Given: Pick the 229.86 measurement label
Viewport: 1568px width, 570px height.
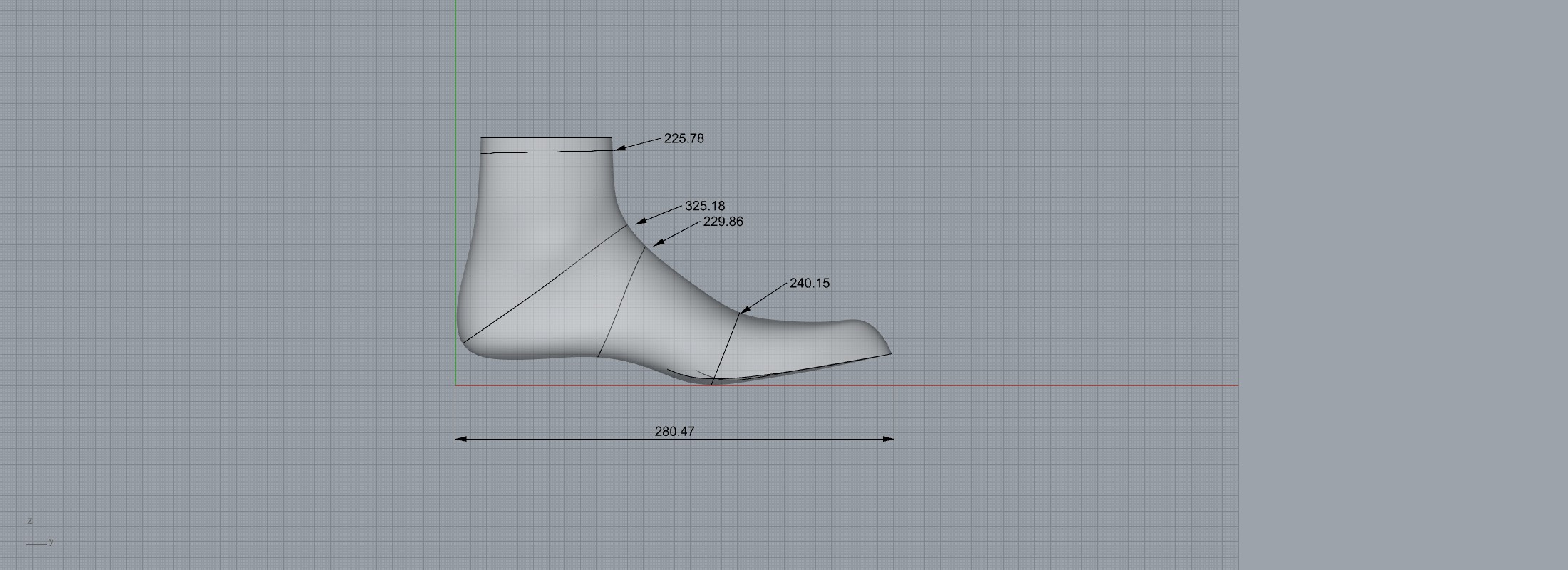Looking at the screenshot, I should pos(723,222).
